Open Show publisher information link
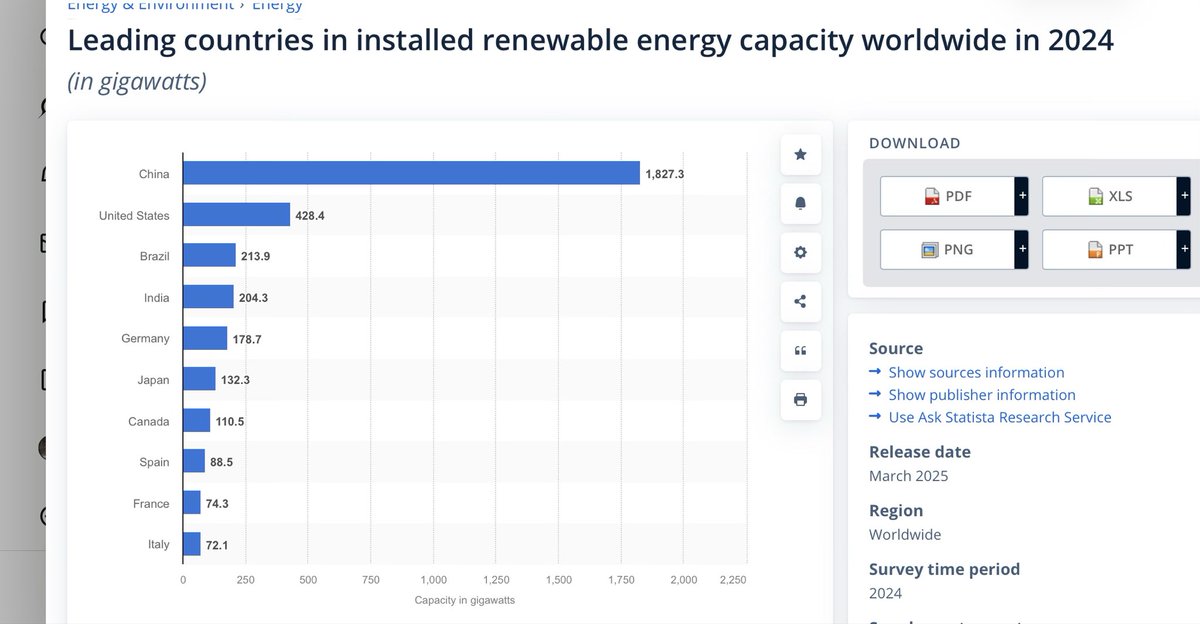The image size is (1200, 624). (x=982, y=395)
